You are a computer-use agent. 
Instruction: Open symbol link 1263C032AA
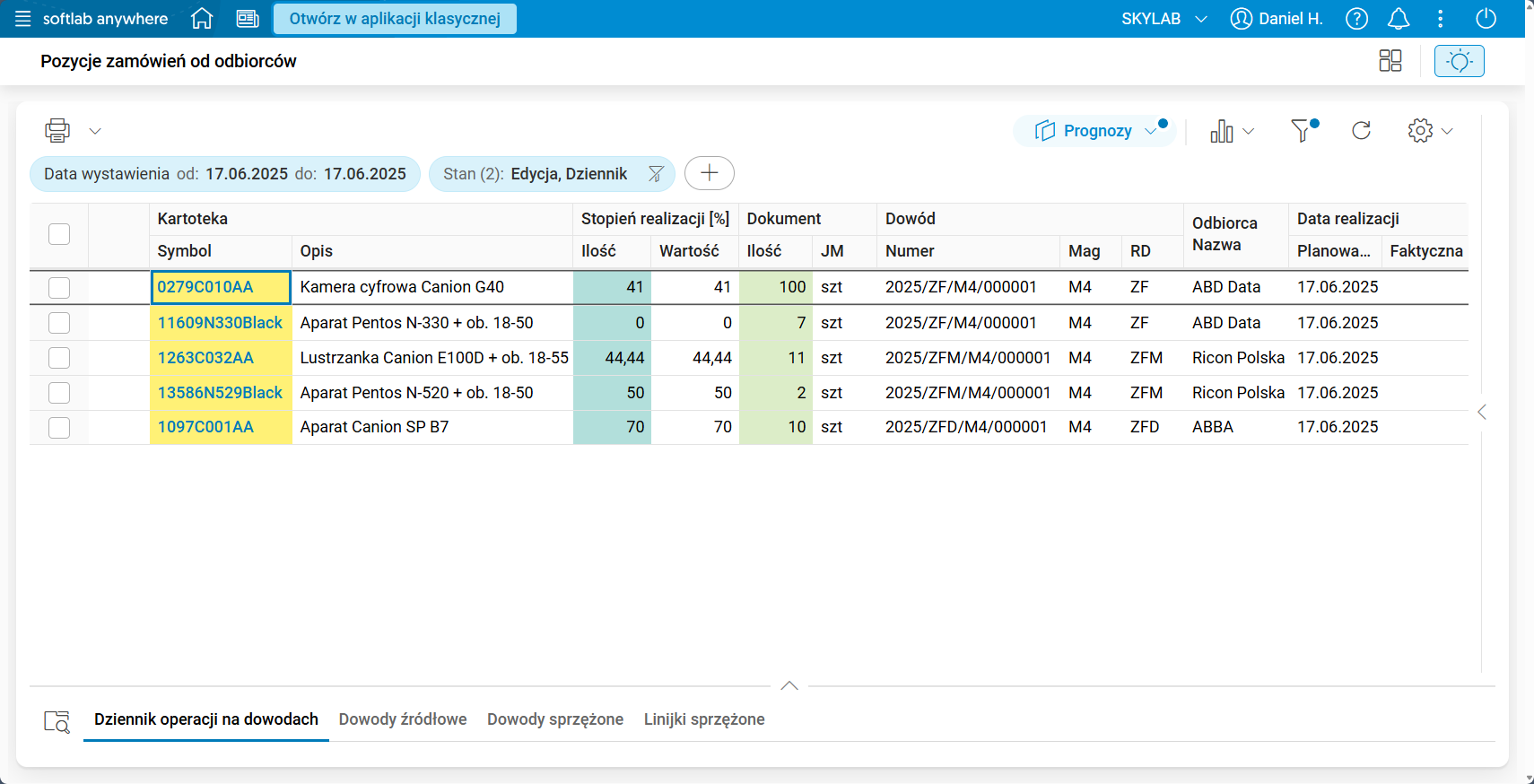click(205, 358)
